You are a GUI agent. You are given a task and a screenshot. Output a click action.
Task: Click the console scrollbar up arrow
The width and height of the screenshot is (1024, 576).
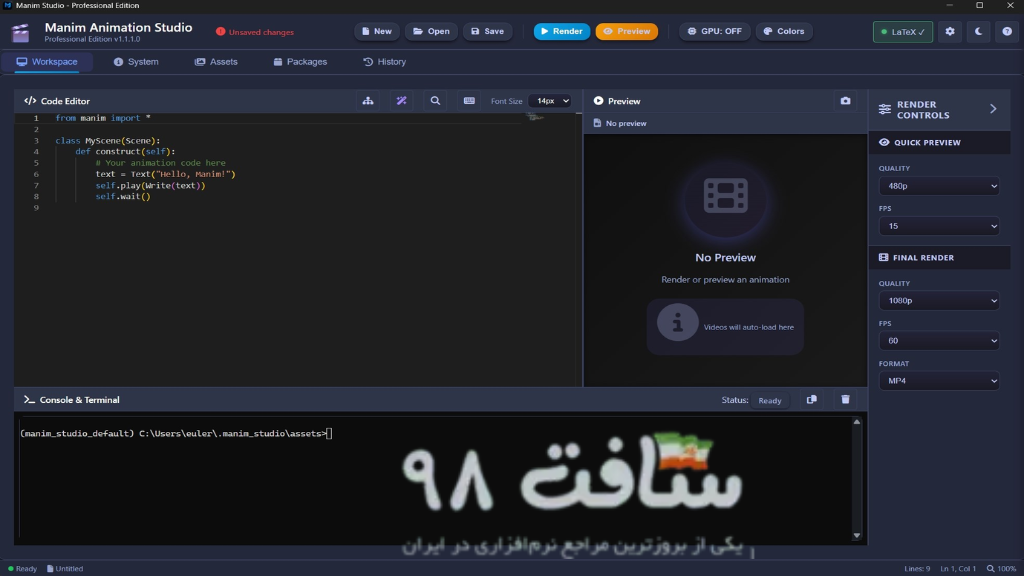[857, 422]
